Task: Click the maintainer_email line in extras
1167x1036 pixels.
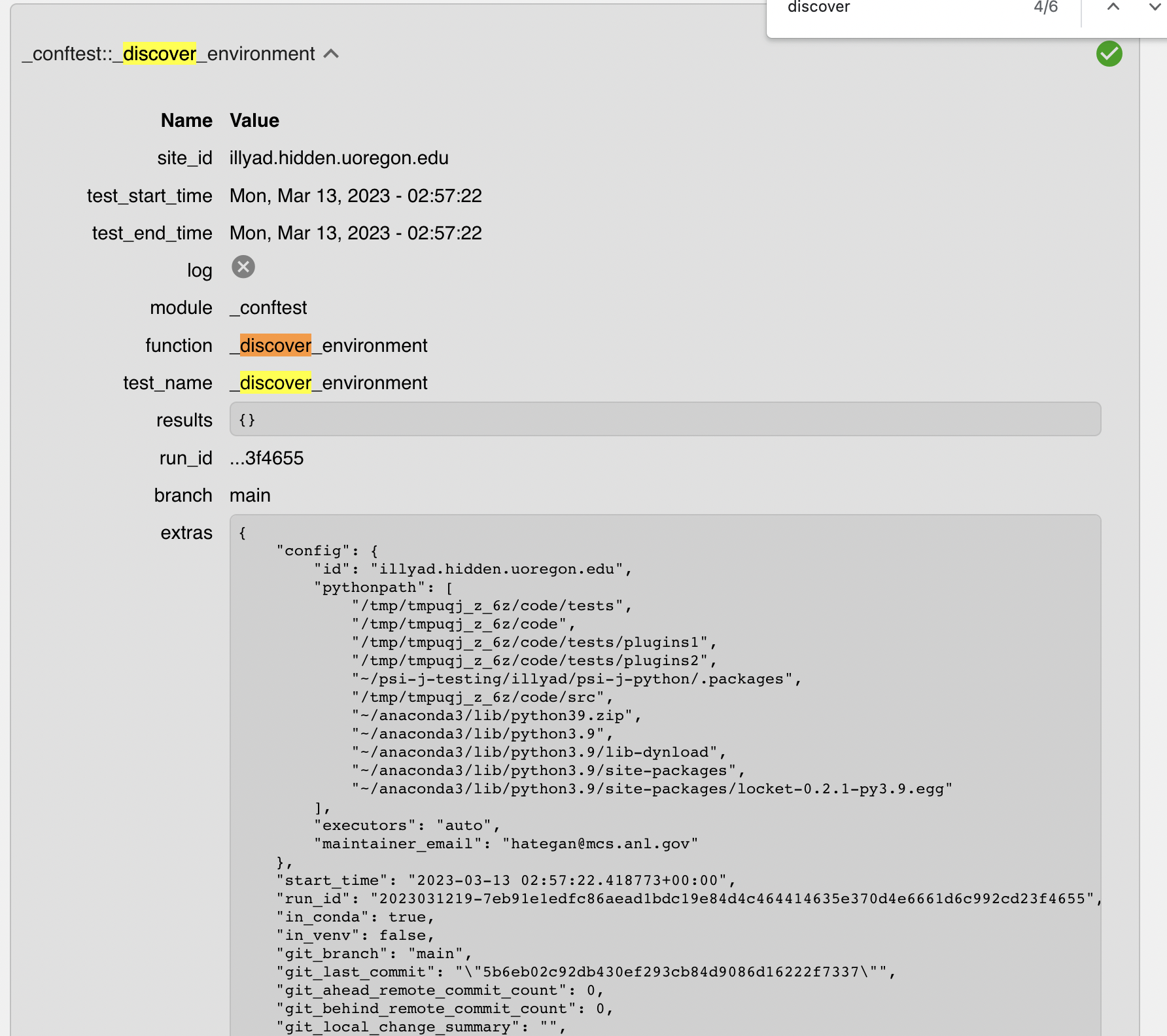Action: (x=506, y=844)
